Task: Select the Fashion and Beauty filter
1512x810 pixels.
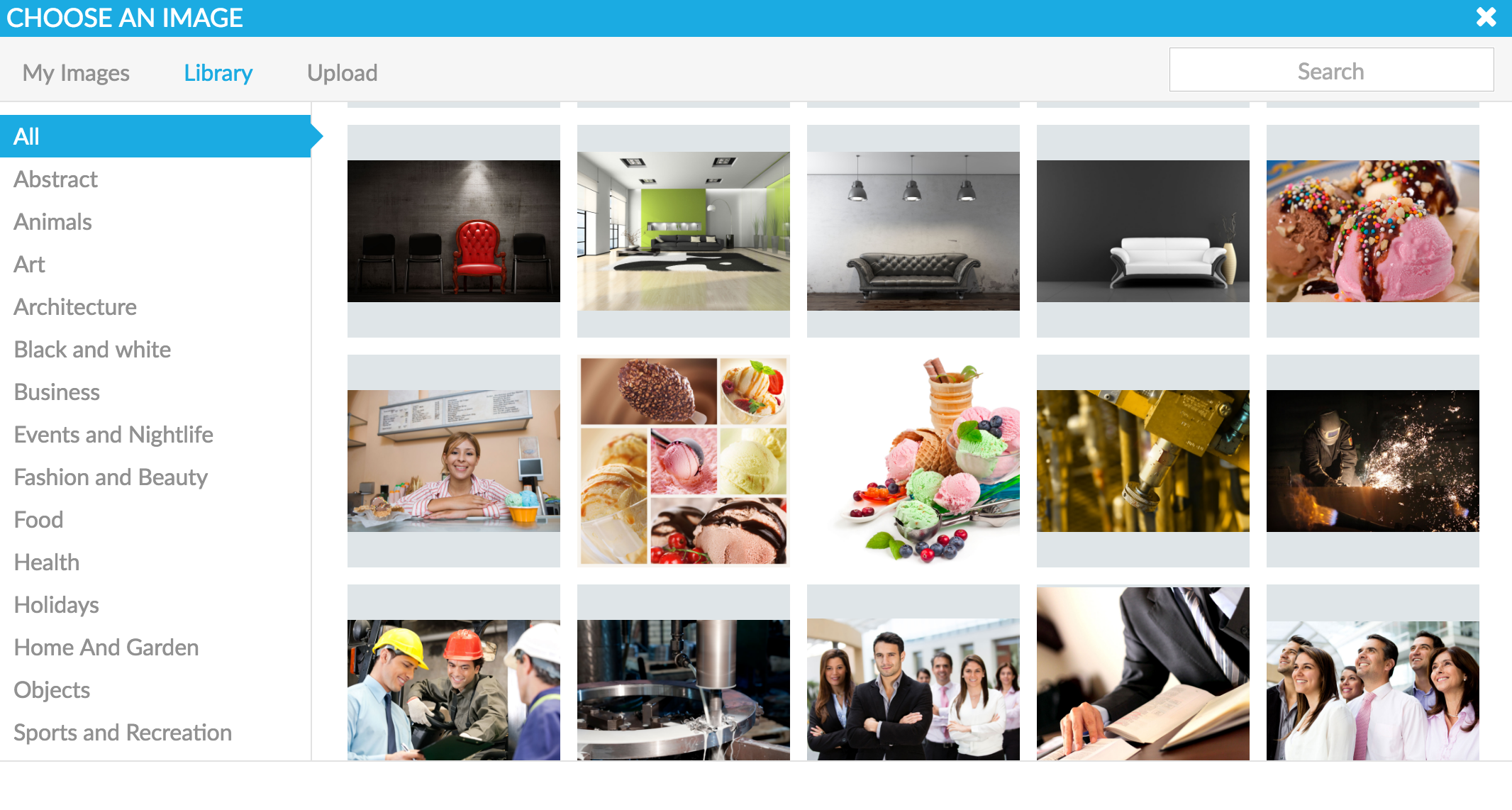Action: coord(111,476)
